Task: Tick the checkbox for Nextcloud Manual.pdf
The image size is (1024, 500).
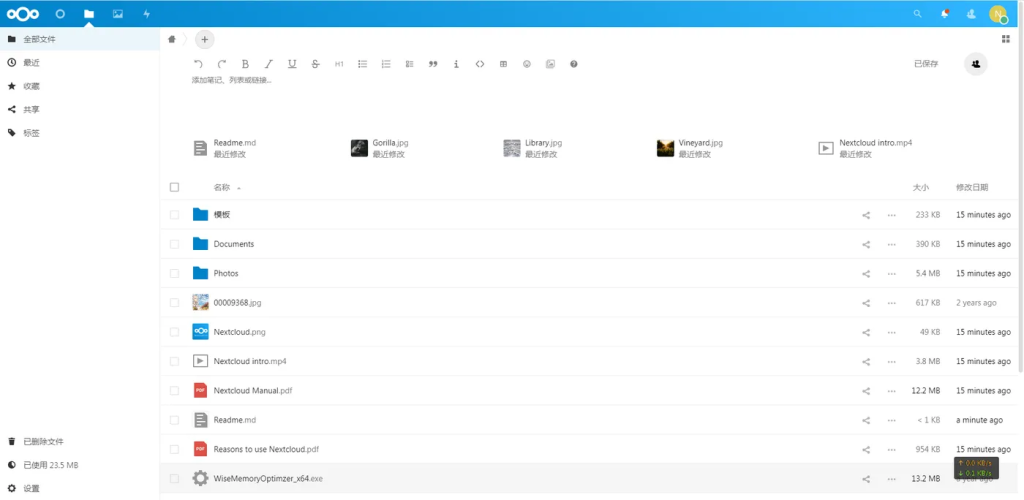Action: point(174,390)
